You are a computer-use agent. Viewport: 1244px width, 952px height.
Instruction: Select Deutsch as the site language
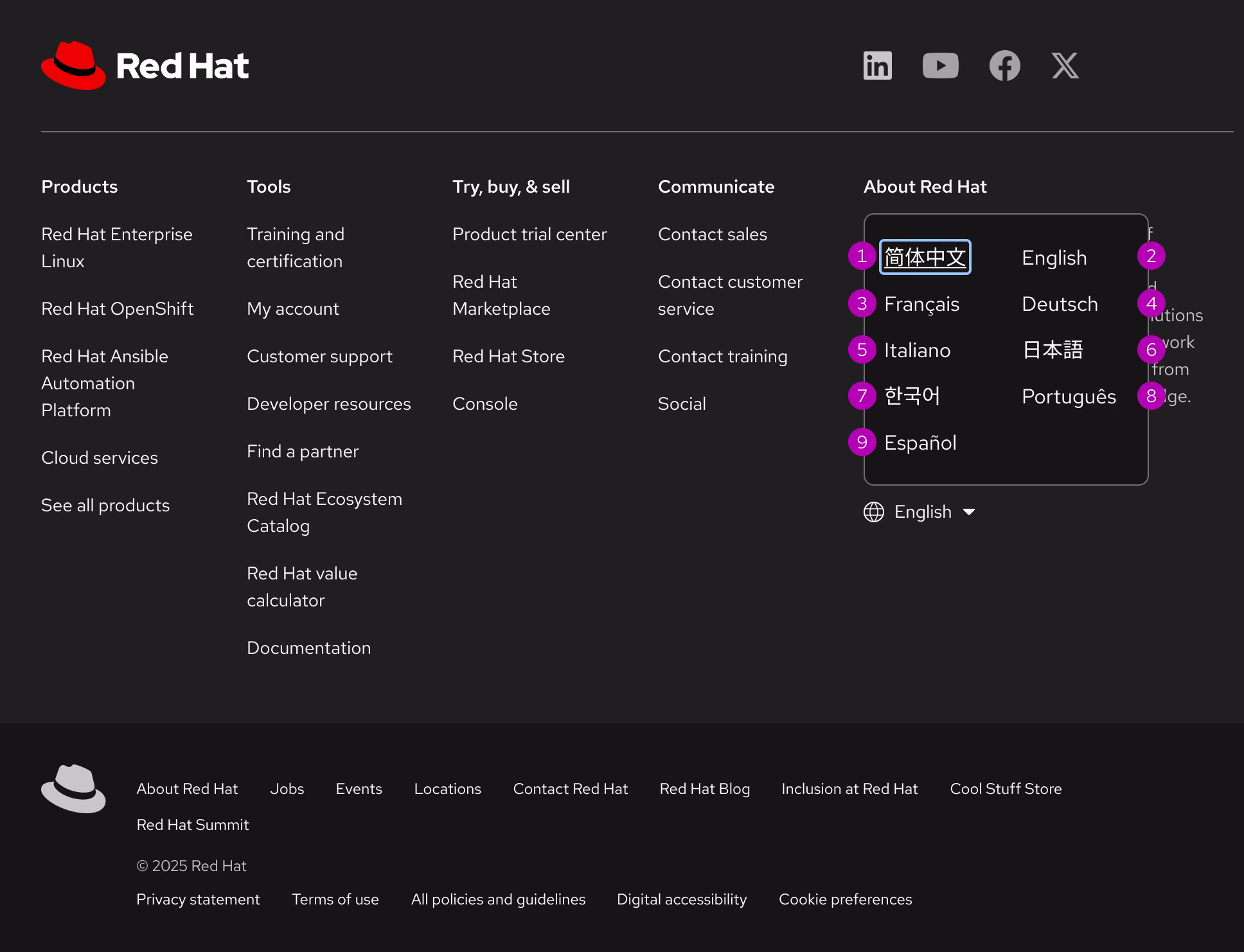tap(1059, 303)
